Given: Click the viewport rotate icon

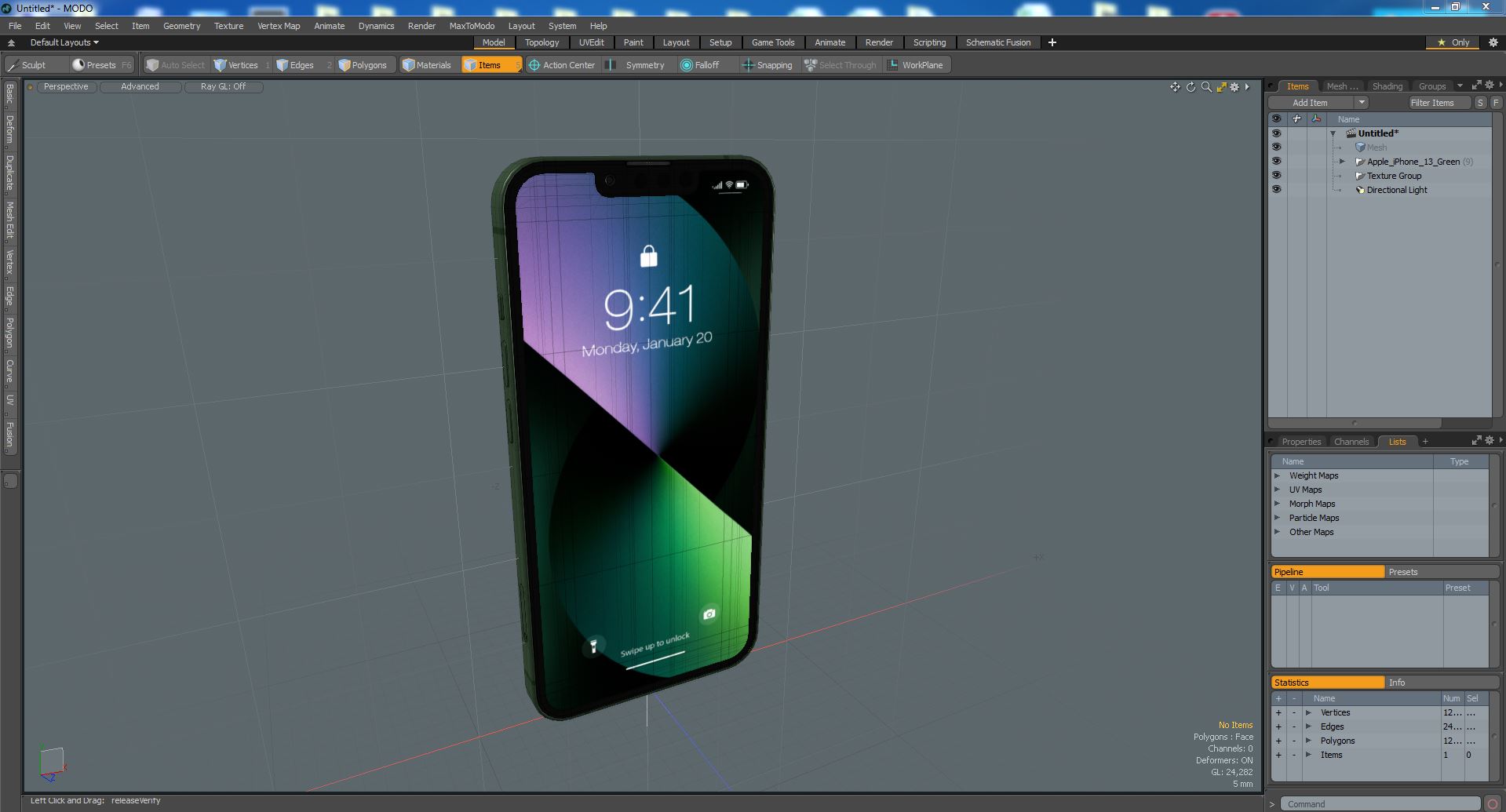Looking at the screenshot, I should [1191, 87].
